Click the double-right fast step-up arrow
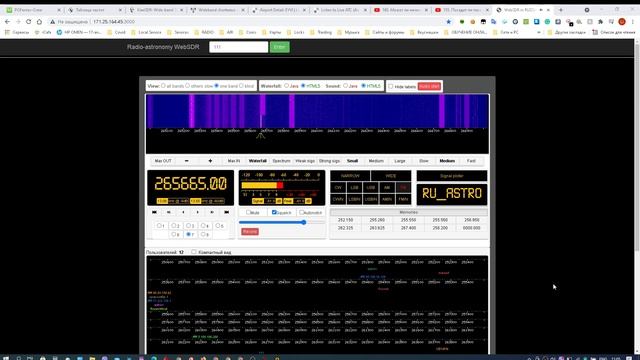The height and width of the screenshot is (360, 640). 212,212
